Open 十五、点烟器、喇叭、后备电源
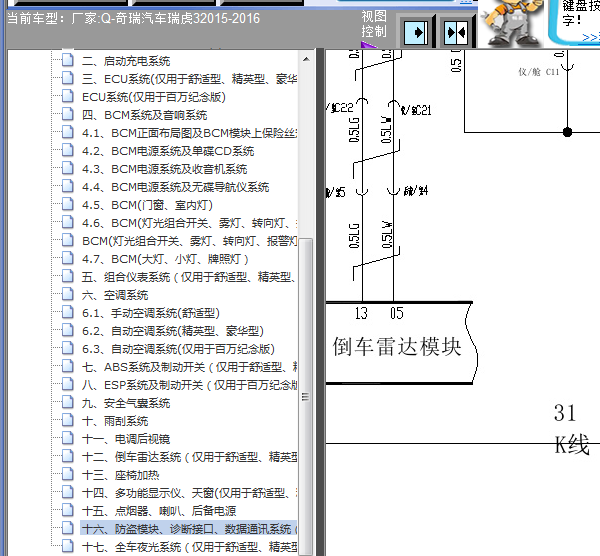Viewport: 600px width, 556px height. pos(159,511)
